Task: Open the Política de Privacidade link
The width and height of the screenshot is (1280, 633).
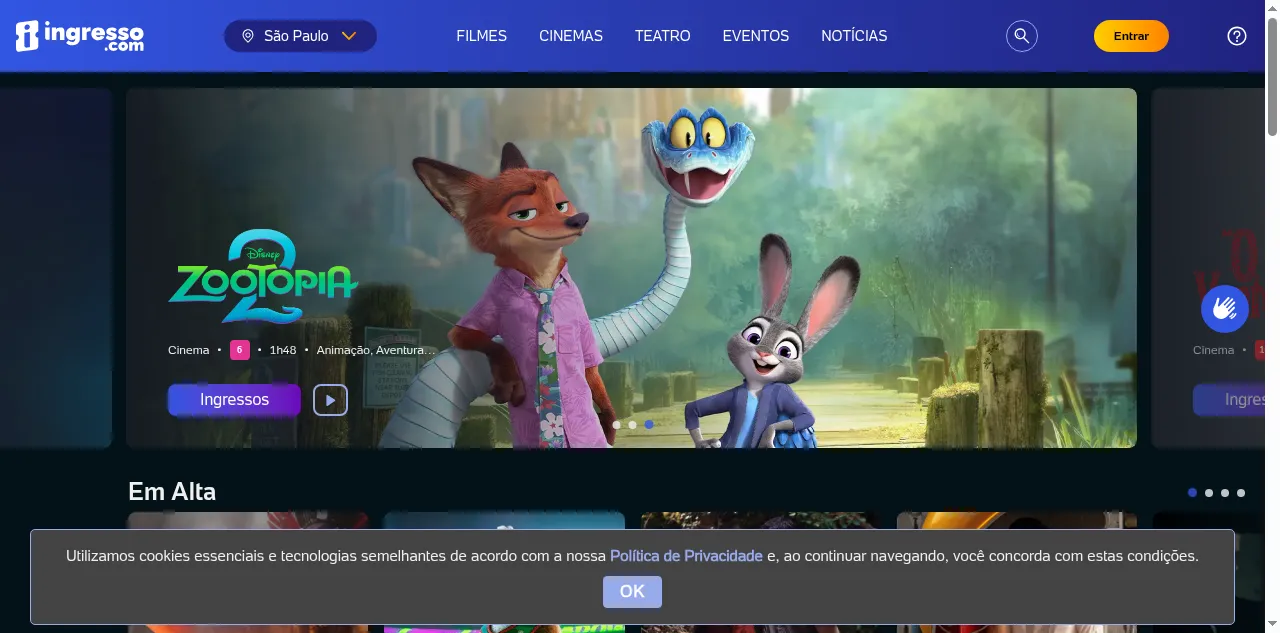Action: pyautogui.click(x=686, y=556)
